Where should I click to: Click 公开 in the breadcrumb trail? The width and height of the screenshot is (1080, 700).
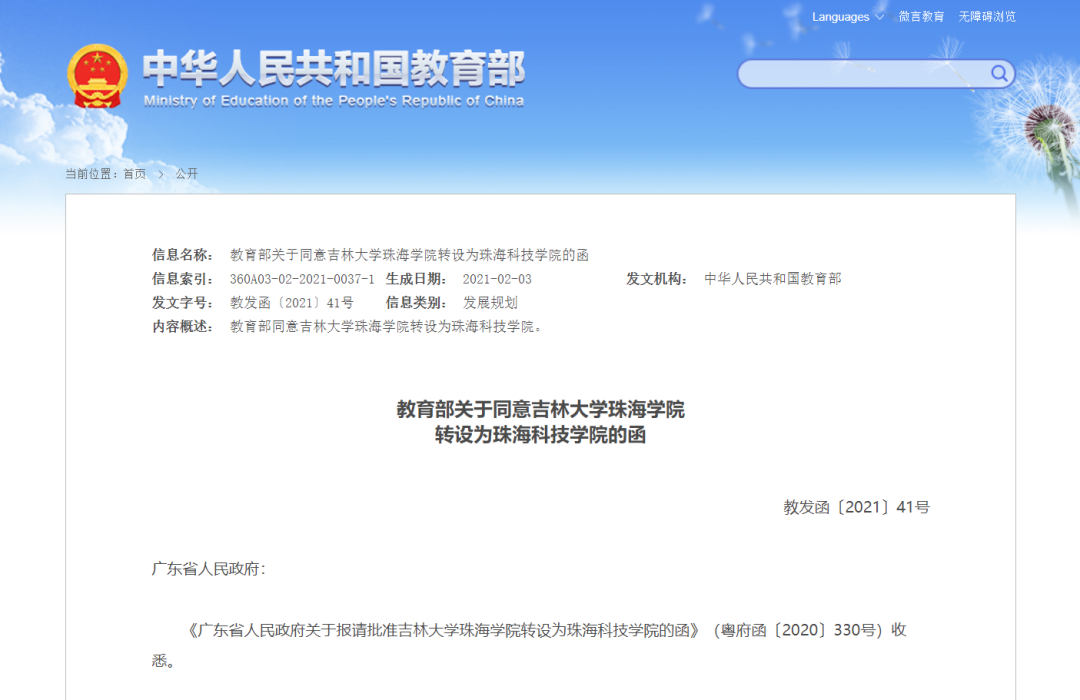(x=186, y=172)
